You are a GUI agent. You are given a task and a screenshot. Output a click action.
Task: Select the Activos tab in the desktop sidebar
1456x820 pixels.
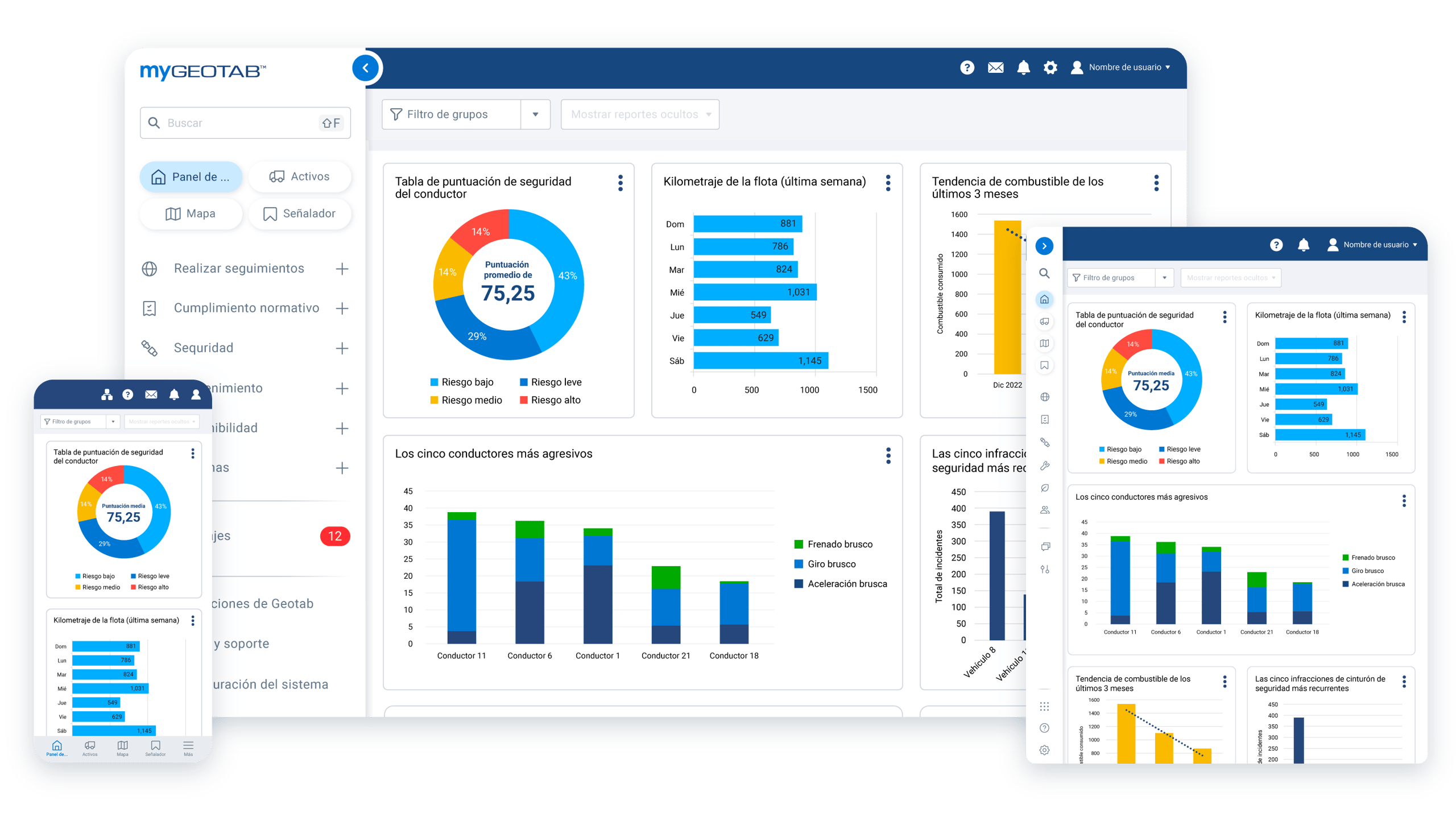299,177
